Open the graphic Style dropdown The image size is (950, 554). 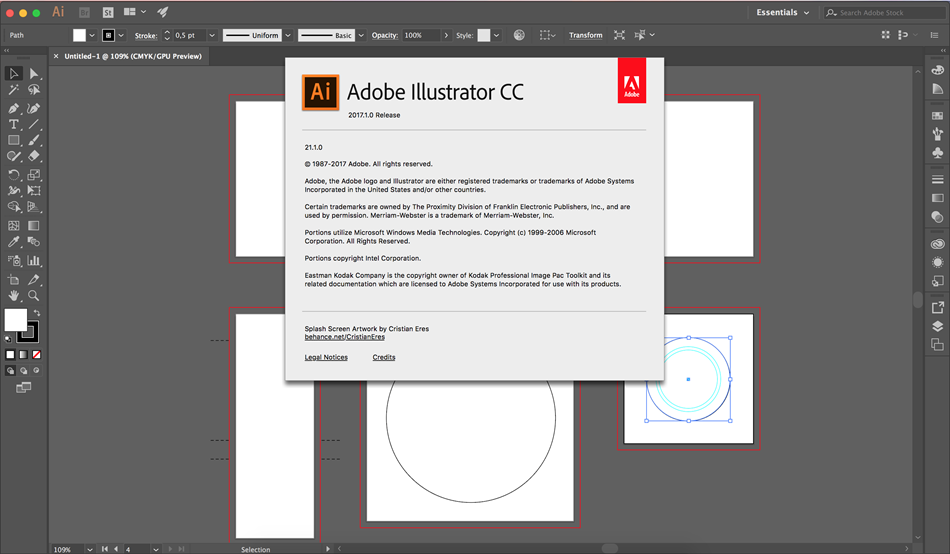point(496,35)
